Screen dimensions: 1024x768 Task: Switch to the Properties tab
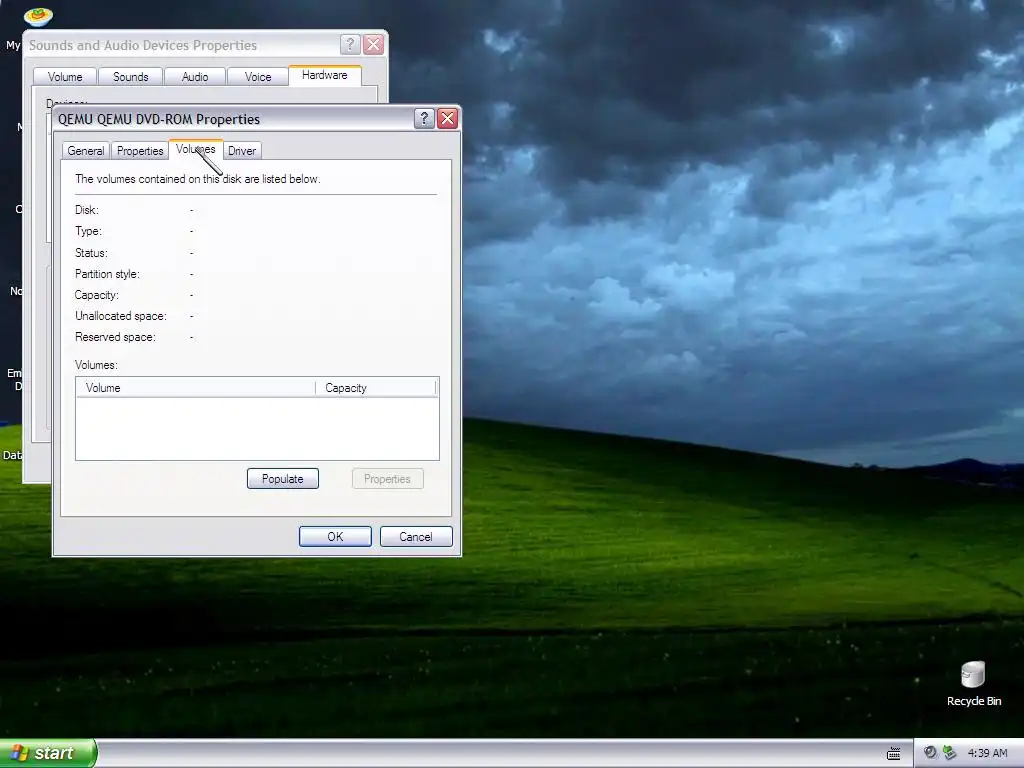pyautogui.click(x=140, y=151)
